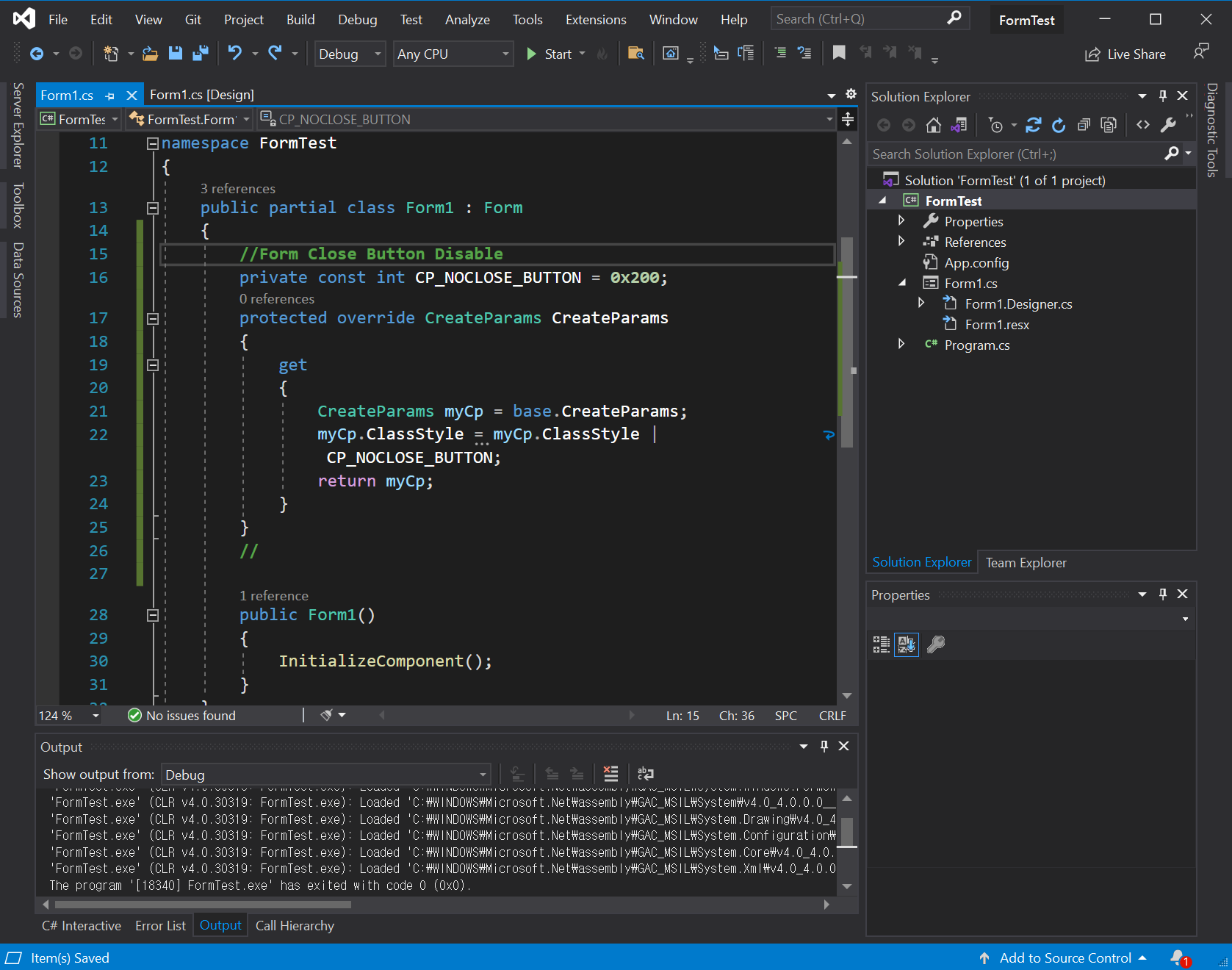Click Clear All icon in Output panel
This screenshot has height=970, width=1232.
point(610,774)
